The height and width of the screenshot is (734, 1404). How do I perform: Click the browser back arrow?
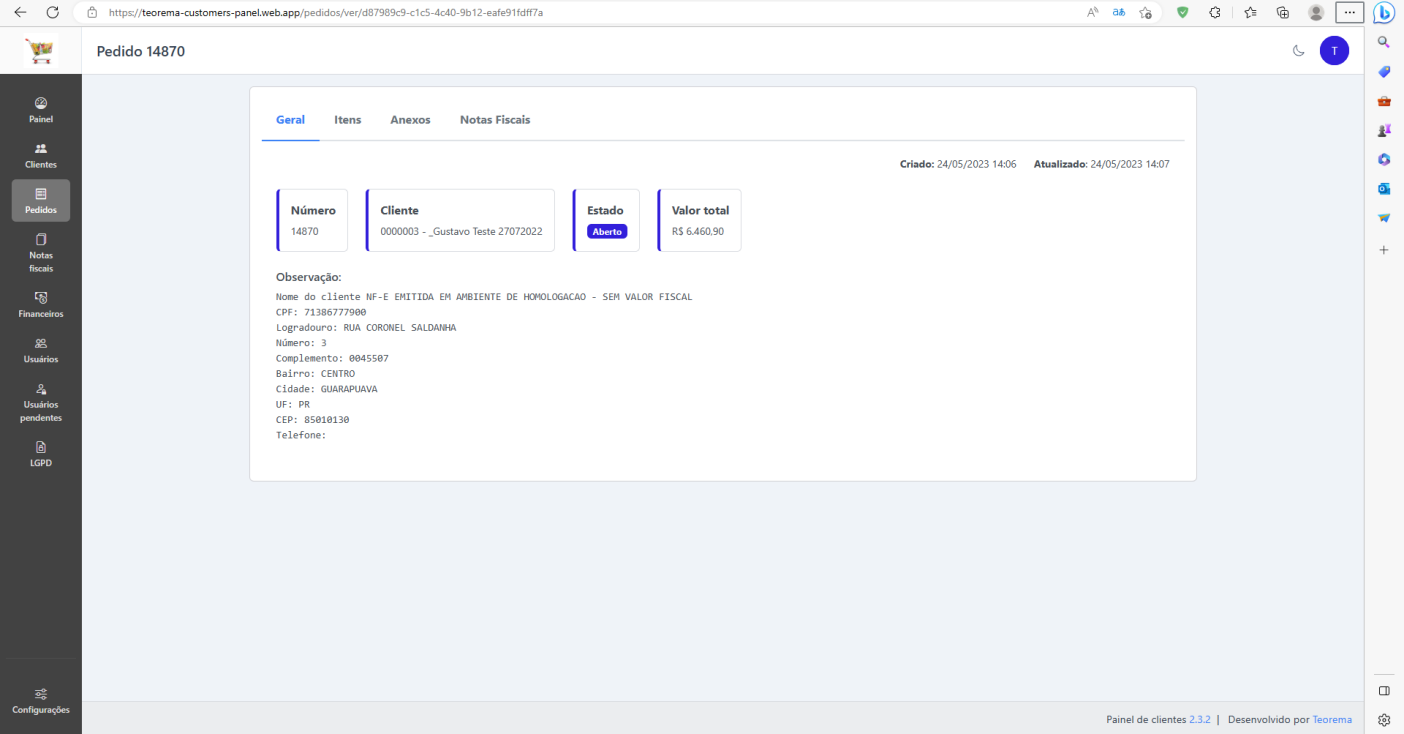pyautogui.click(x=21, y=13)
